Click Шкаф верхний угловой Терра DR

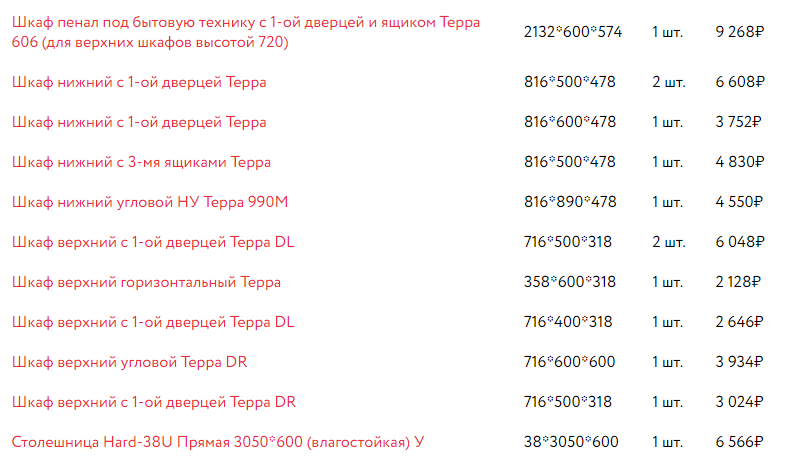pos(129,362)
